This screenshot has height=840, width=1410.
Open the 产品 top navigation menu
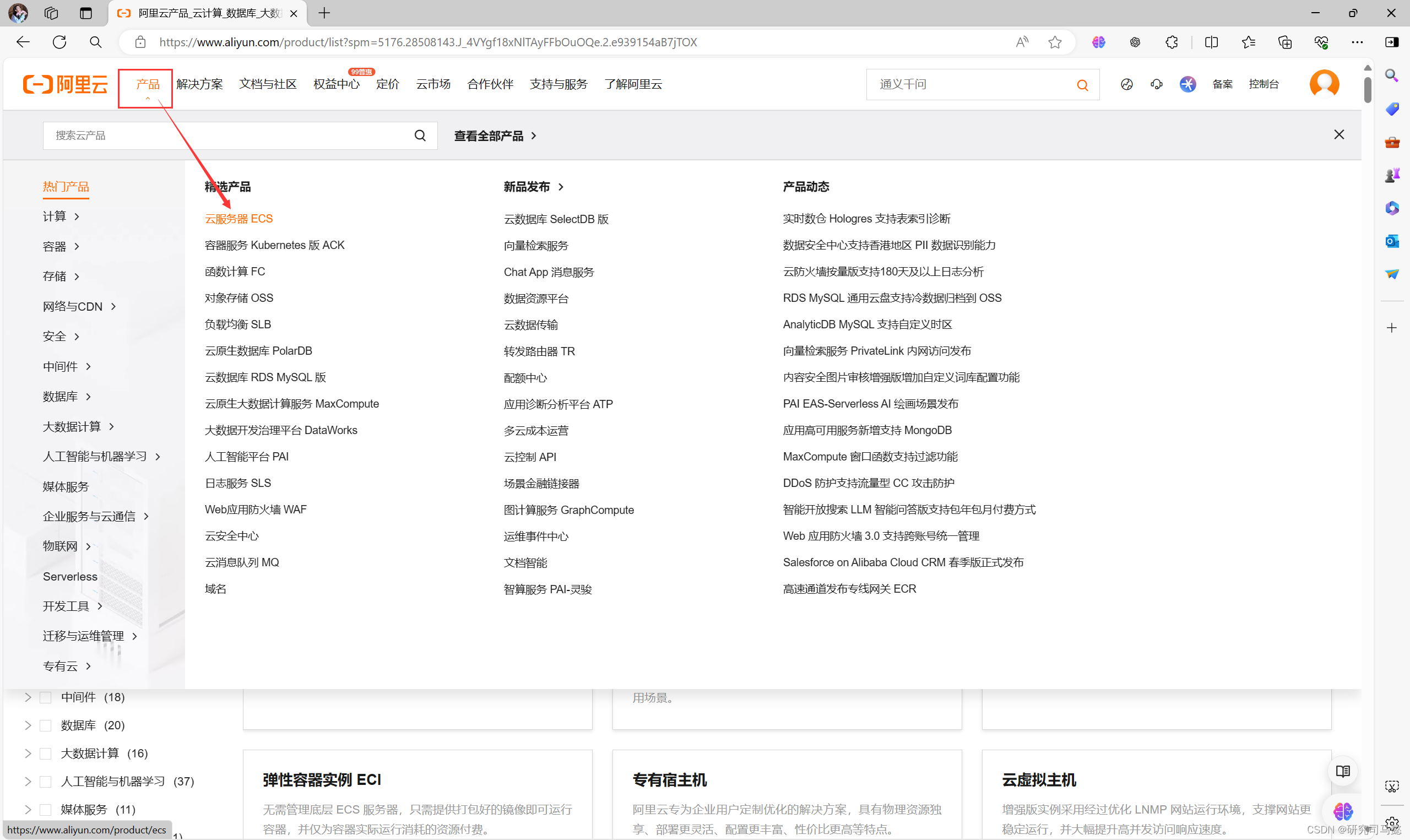[x=148, y=84]
